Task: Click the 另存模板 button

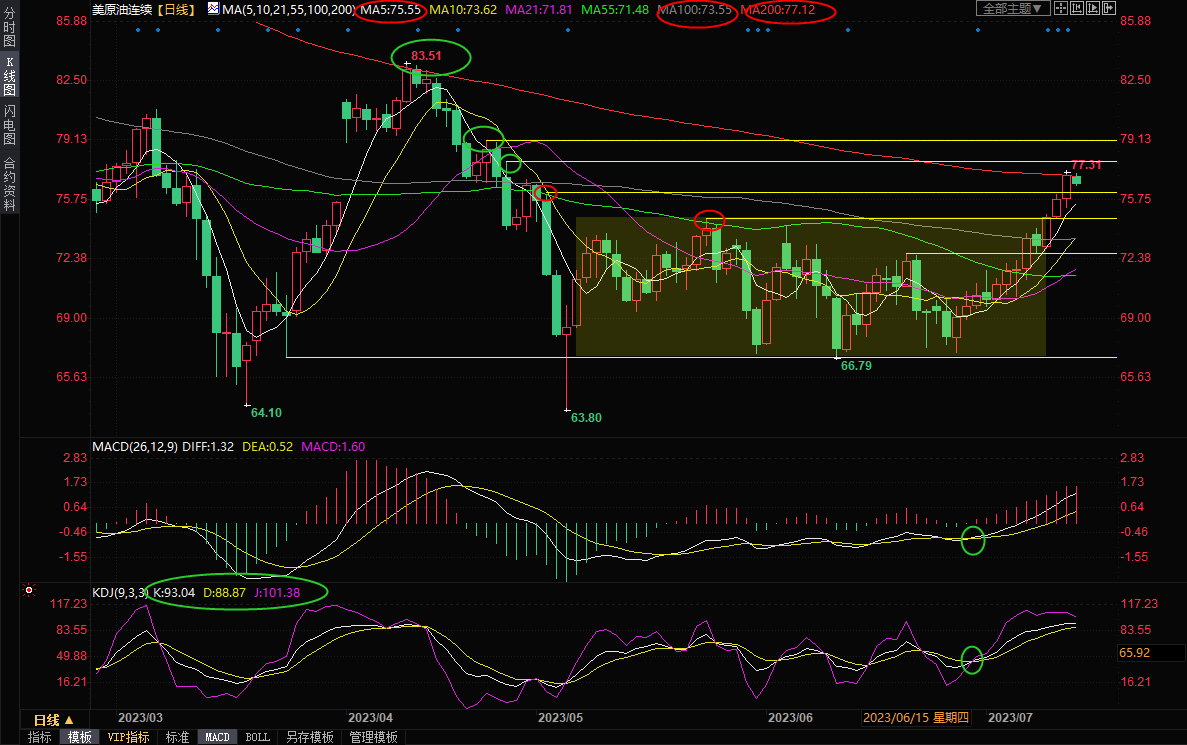Action: (309, 737)
